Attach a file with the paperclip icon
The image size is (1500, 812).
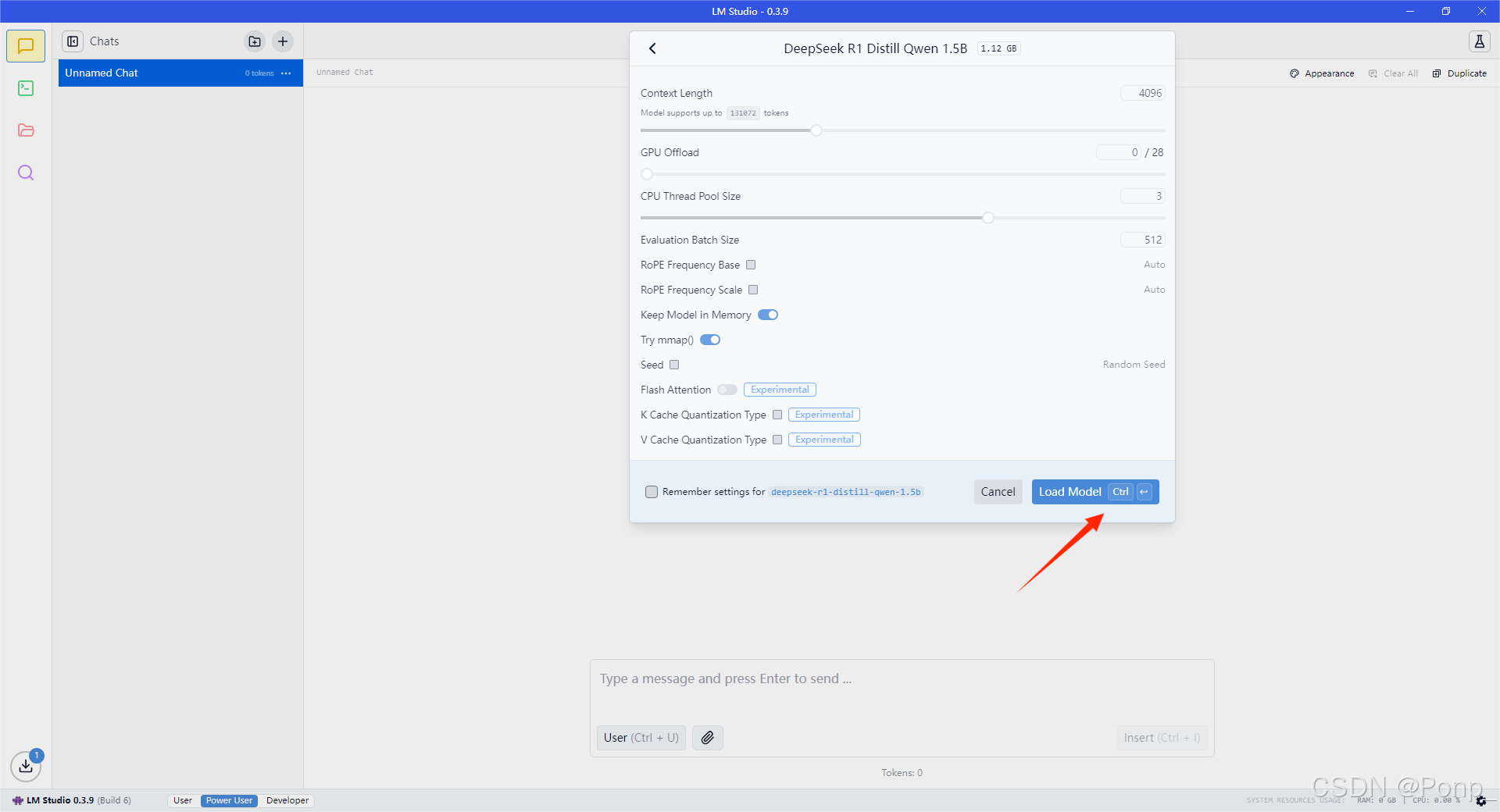click(x=707, y=738)
